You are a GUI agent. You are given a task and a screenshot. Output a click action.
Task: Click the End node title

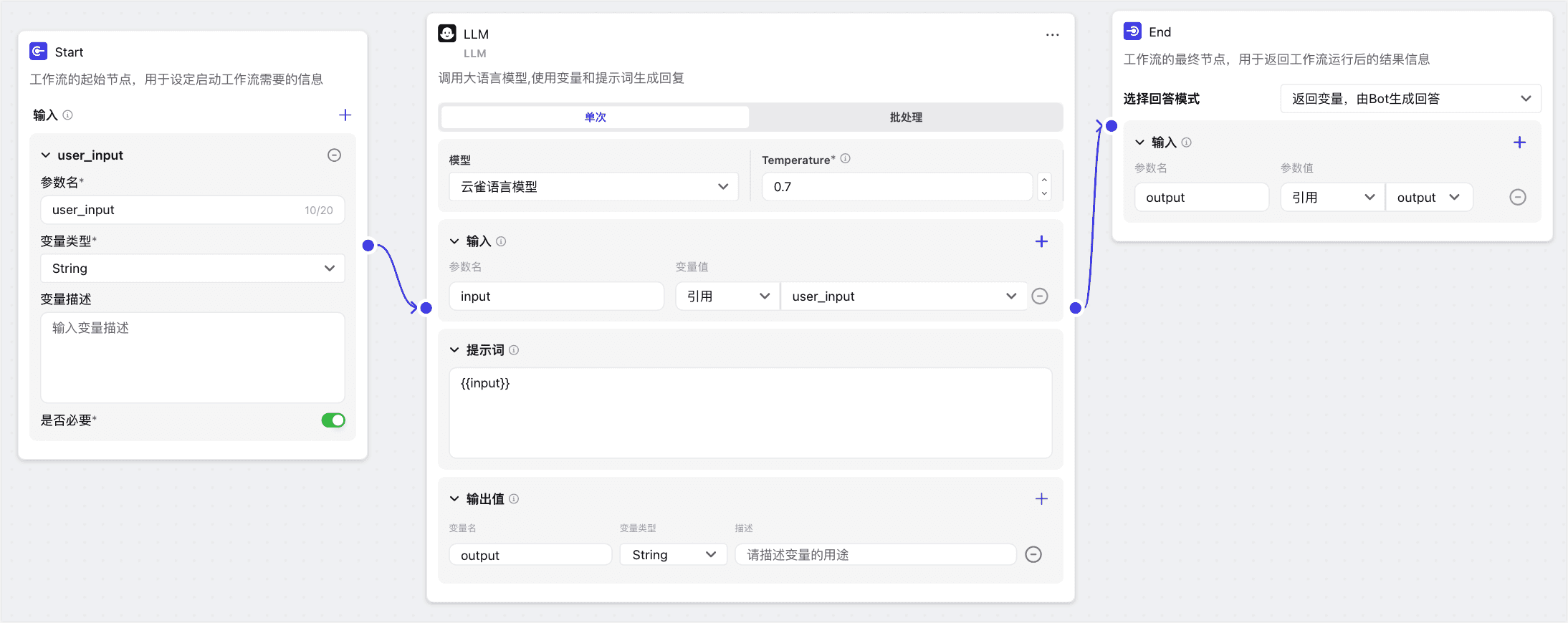tap(1160, 32)
